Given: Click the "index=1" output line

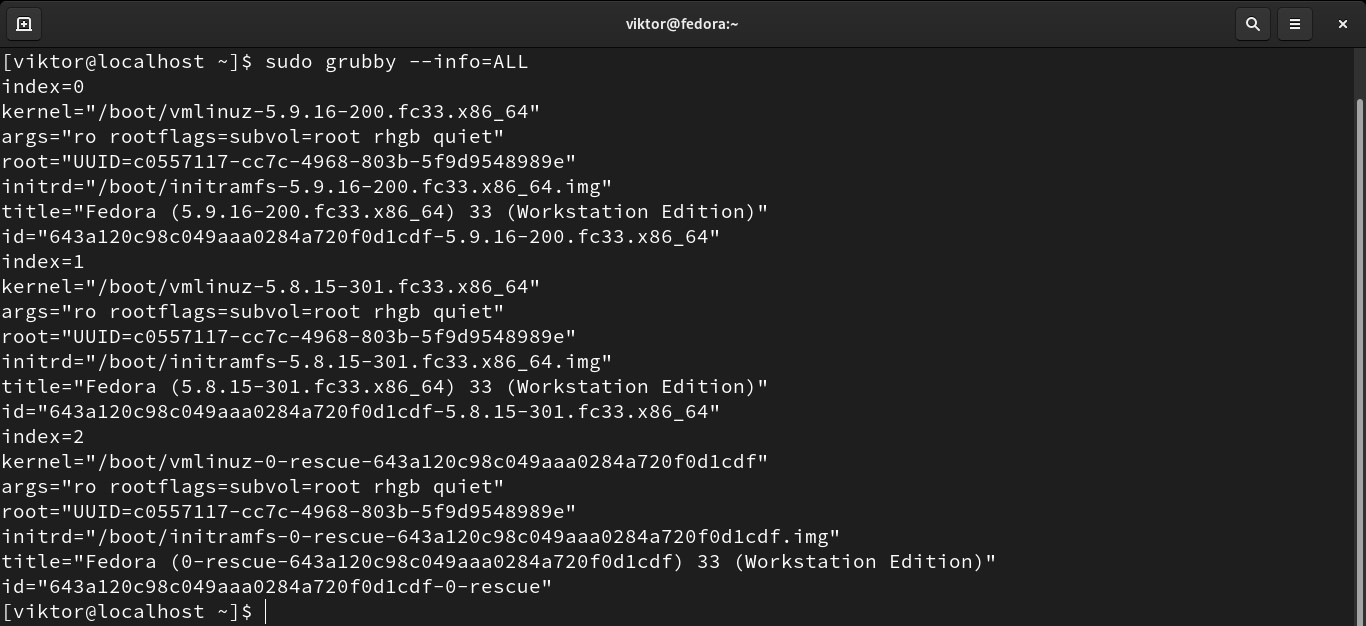Looking at the screenshot, I should coord(43,262).
